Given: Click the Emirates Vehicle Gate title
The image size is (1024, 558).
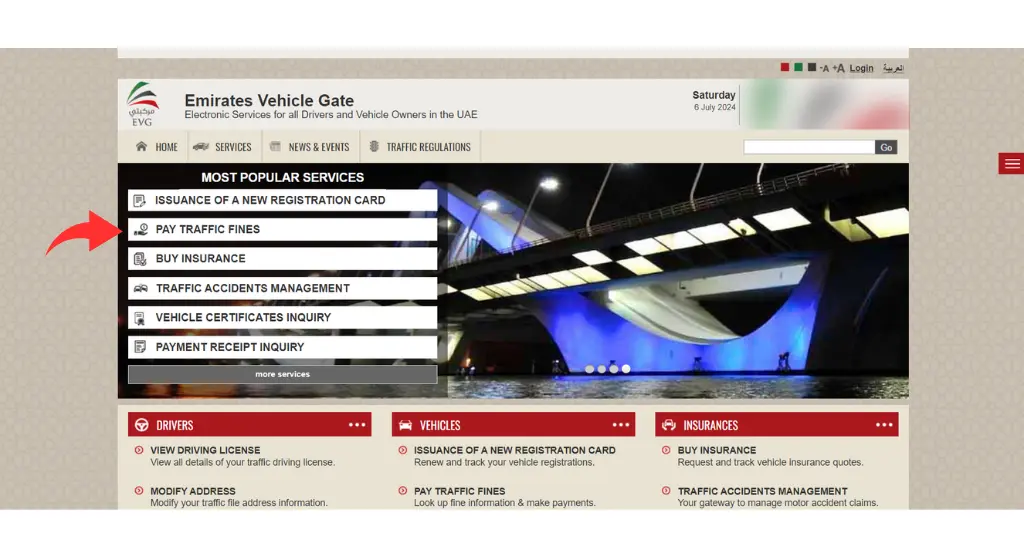Looking at the screenshot, I should tap(269, 101).
